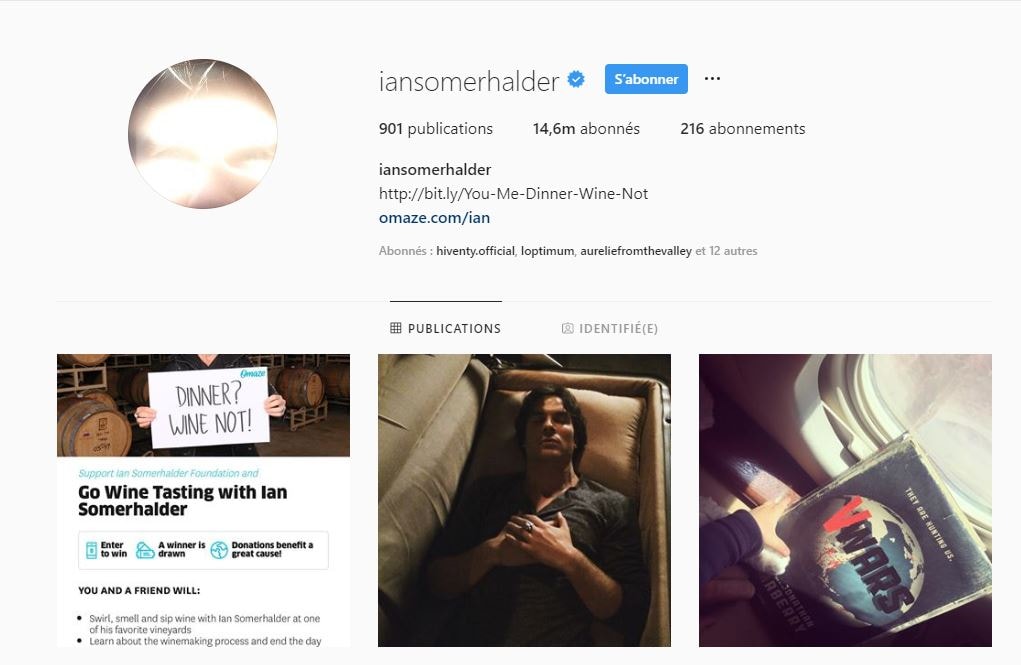Open the circular profile picture
Viewport: 1021px width, 665px height.
point(203,134)
